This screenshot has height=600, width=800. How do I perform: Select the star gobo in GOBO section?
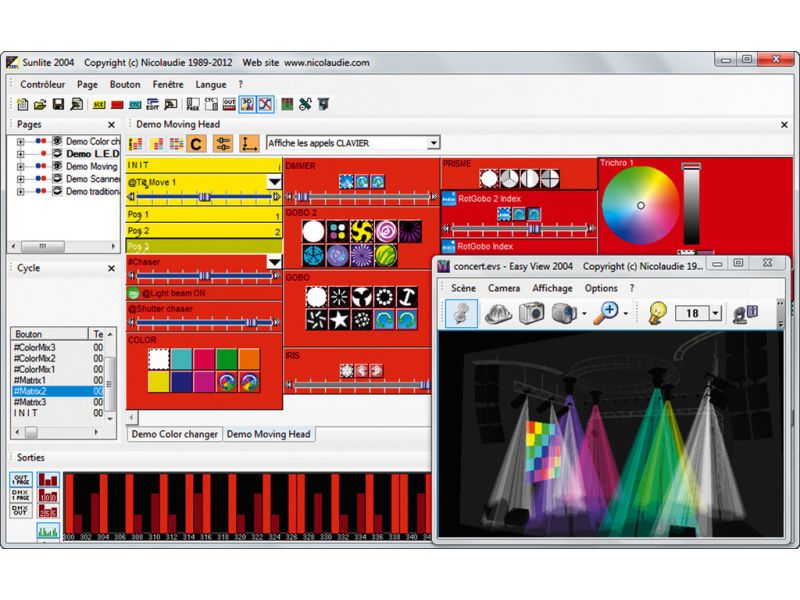pyautogui.click(x=339, y=320)
